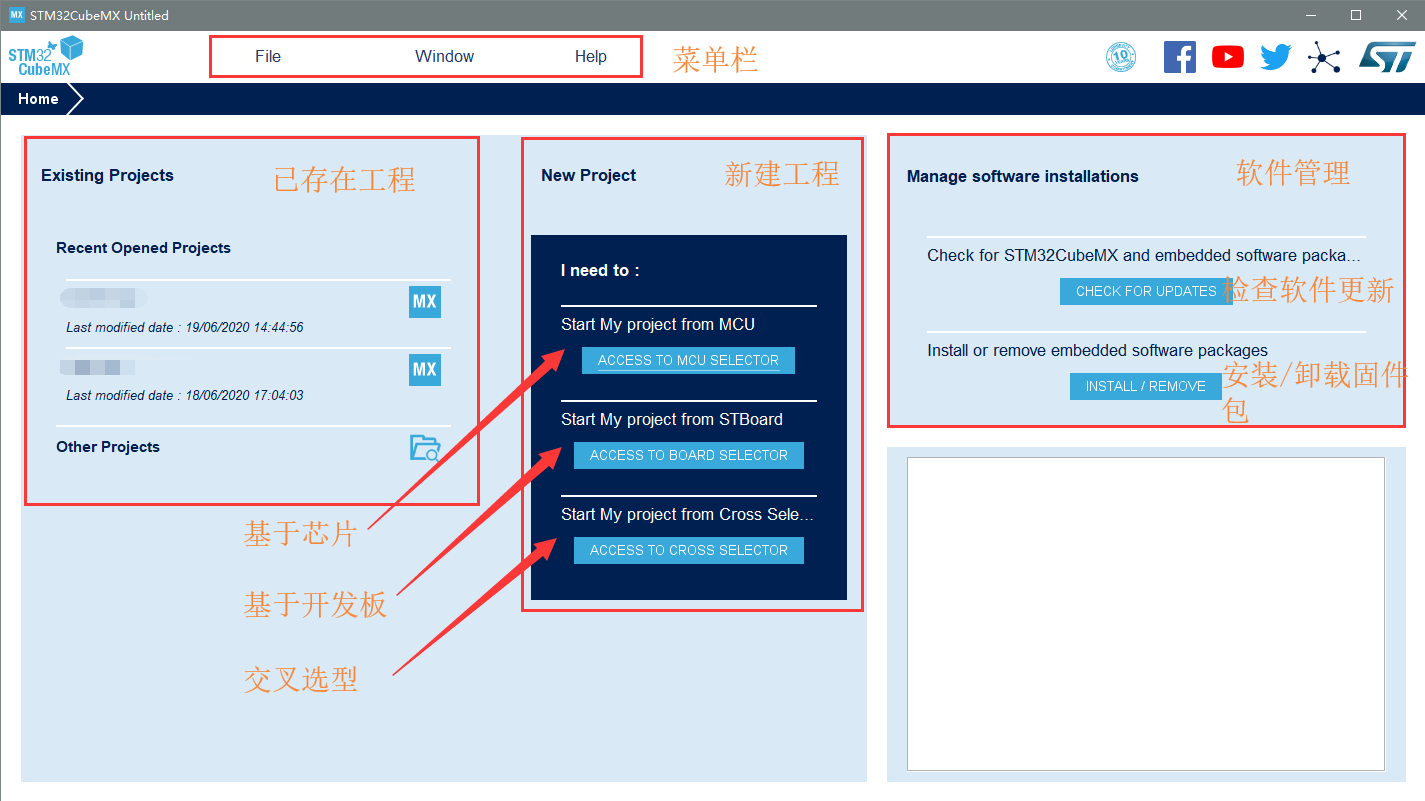Browse other projects via folder search icon

click(425, 447)
